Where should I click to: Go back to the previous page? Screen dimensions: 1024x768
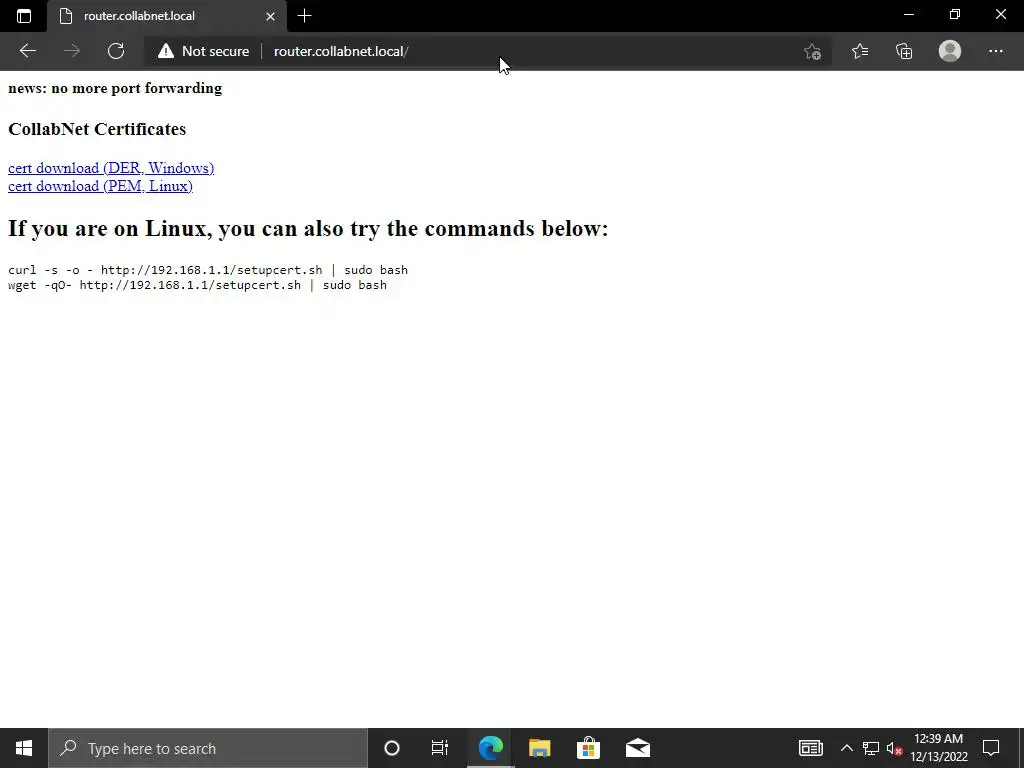27,51
